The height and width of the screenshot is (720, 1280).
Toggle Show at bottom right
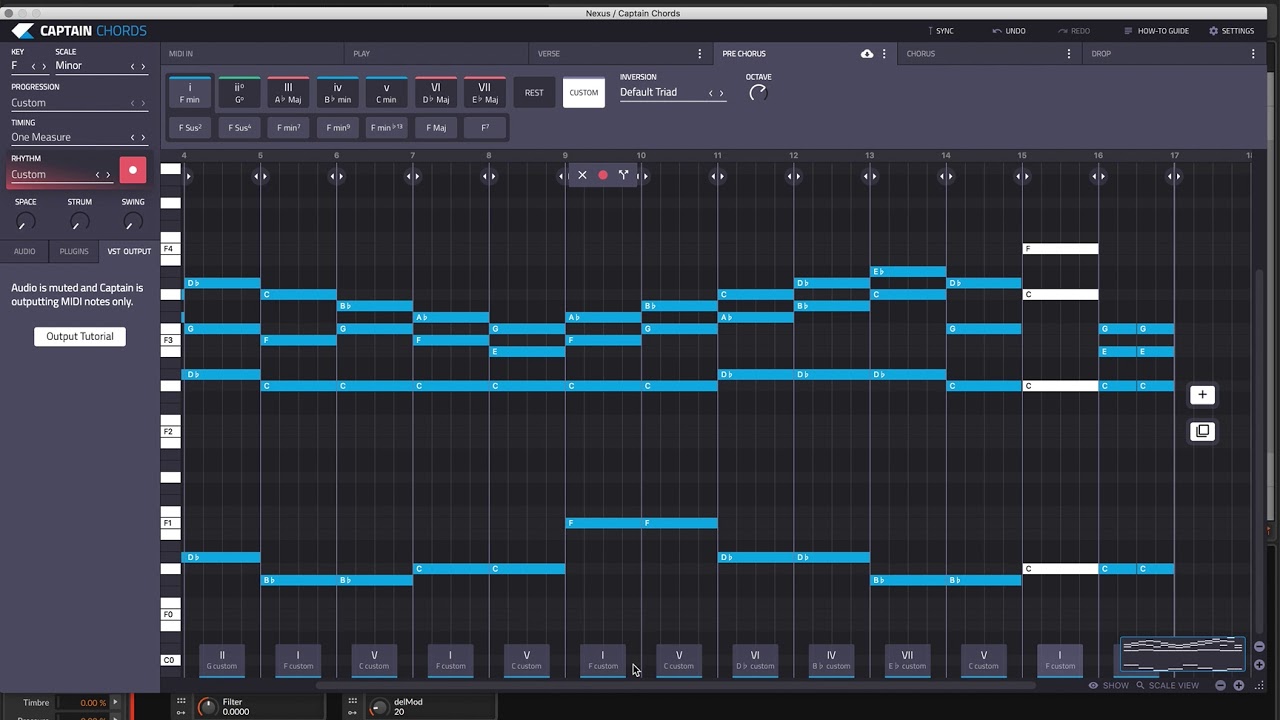[x=1108, y=685]
